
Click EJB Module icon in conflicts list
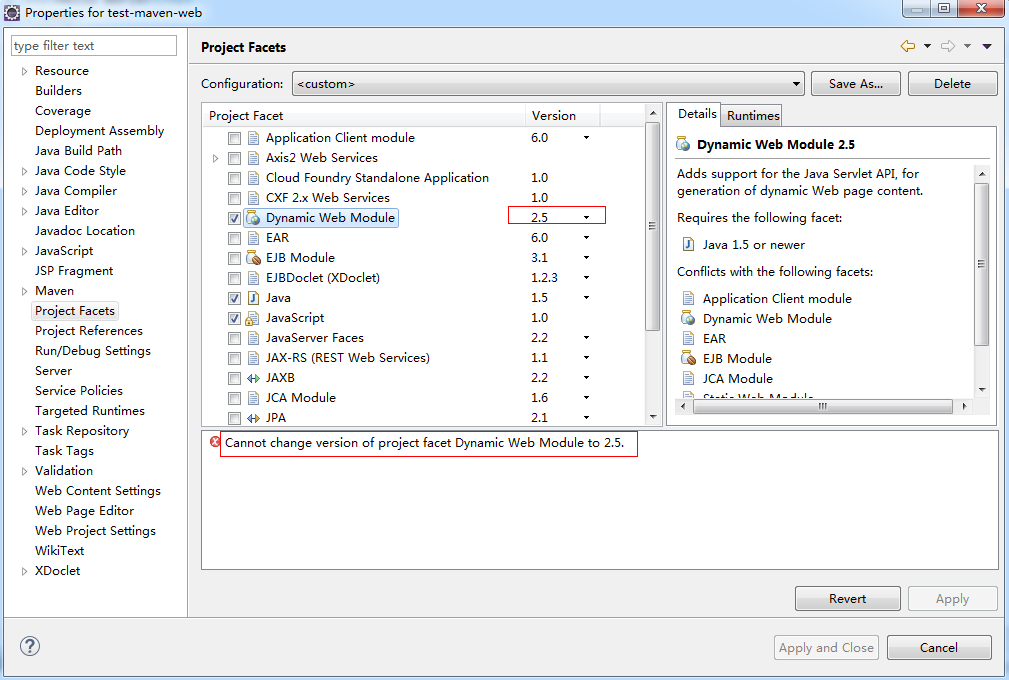tap(689, 358)
